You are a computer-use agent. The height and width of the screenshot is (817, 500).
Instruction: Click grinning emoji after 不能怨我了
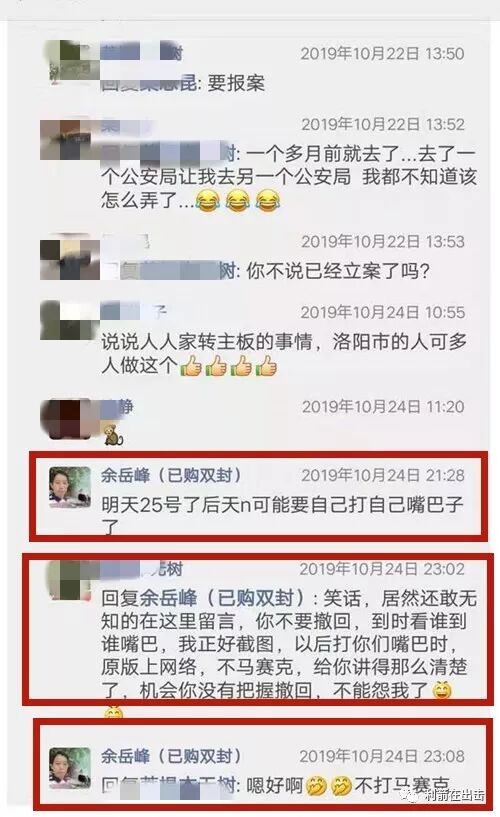442,690
